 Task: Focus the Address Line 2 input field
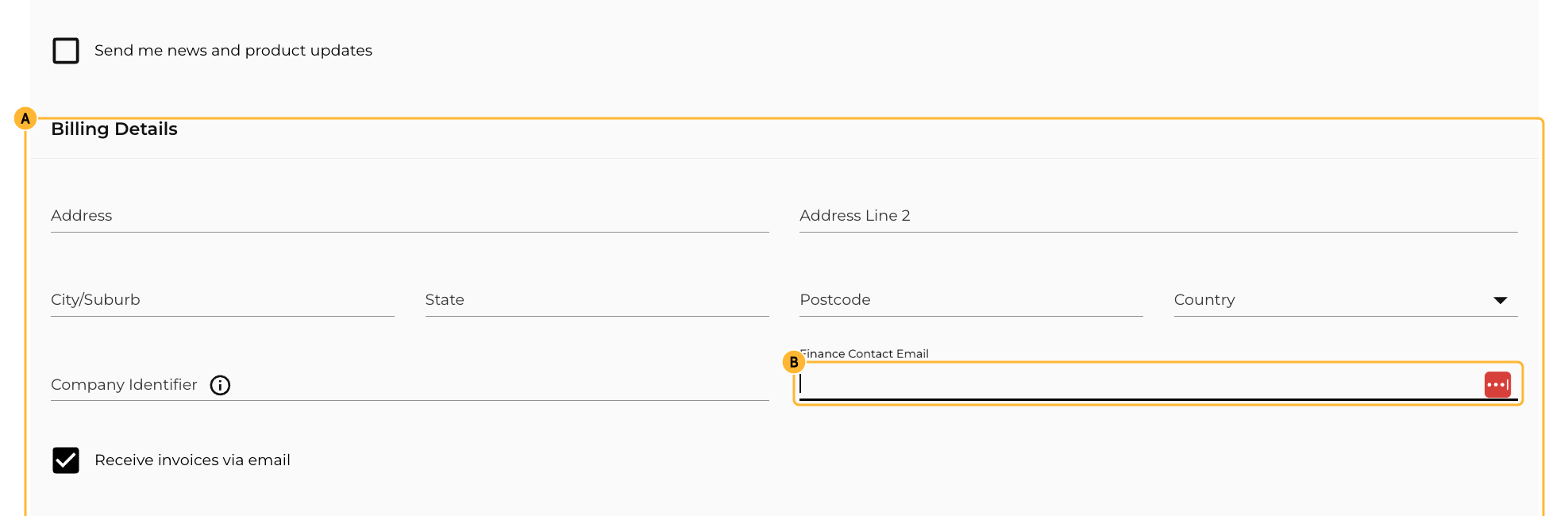click(1158, 216)
